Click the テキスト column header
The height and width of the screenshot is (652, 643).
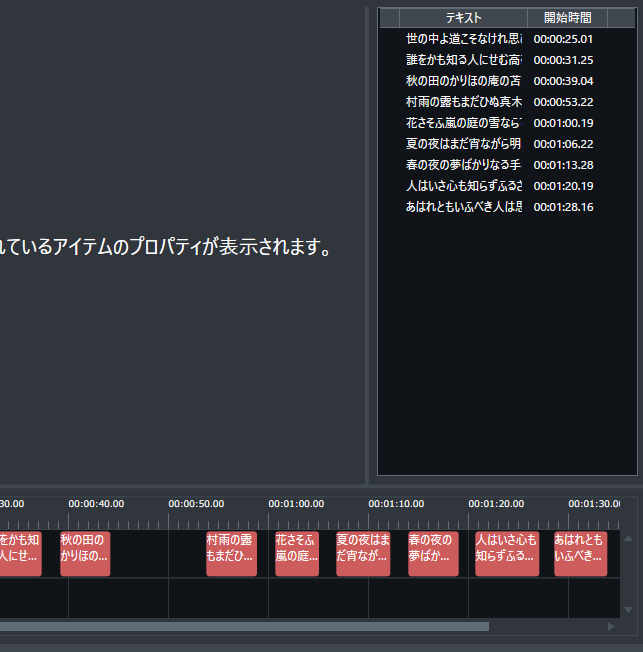(463, 18)
